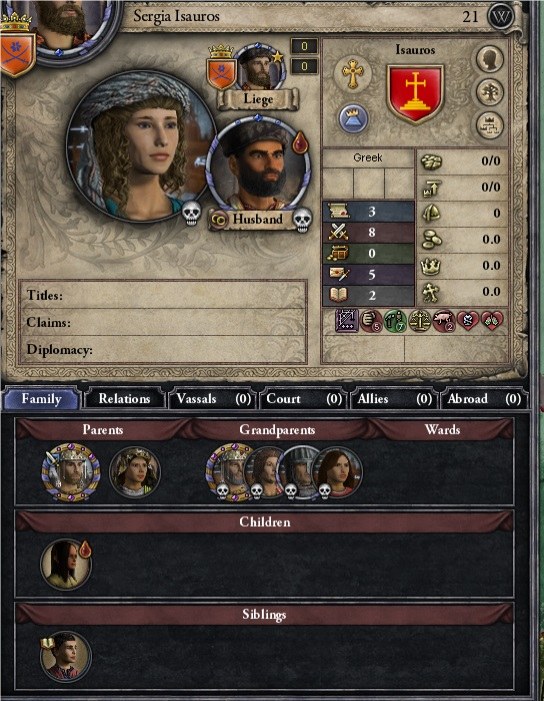The width and height of the screenshot is (544, 701).
Task: Open the family tree icon
Action: (x=489, y=92)
